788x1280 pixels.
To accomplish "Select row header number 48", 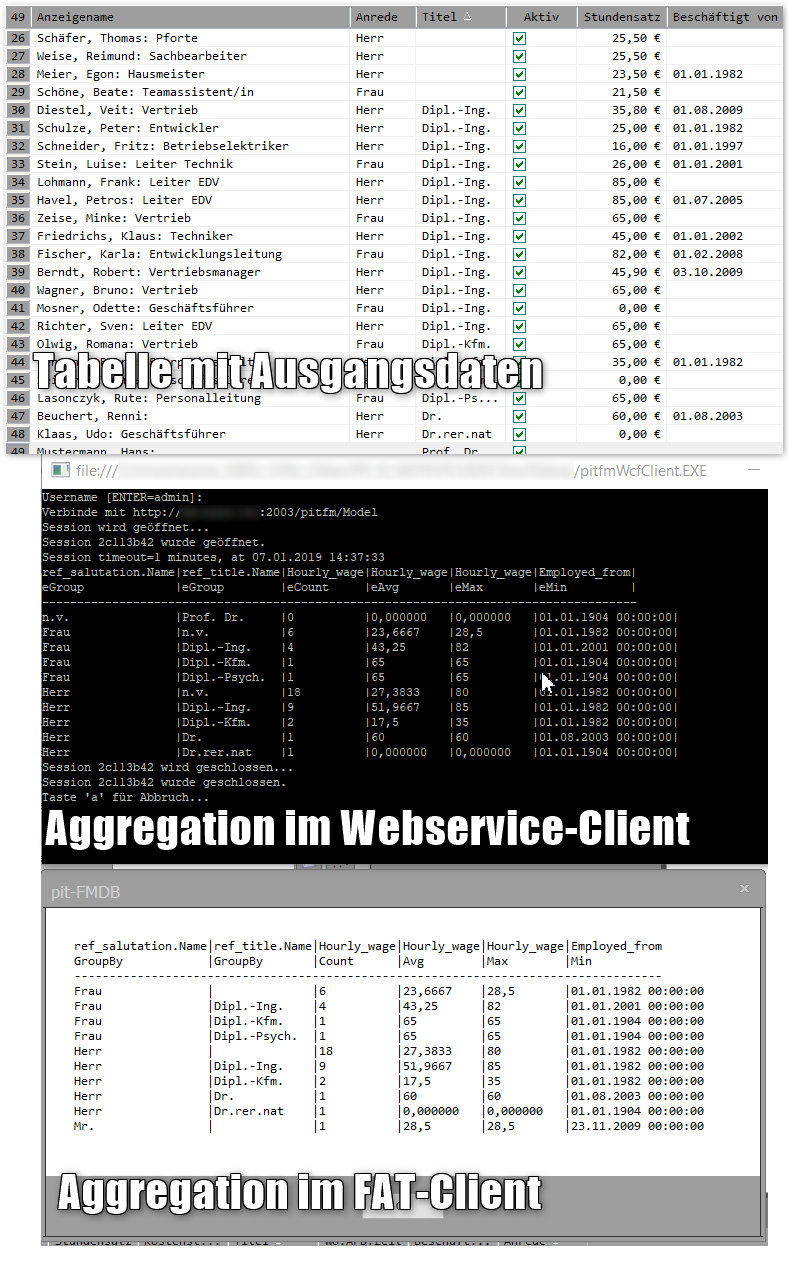I will pos(18,434).
